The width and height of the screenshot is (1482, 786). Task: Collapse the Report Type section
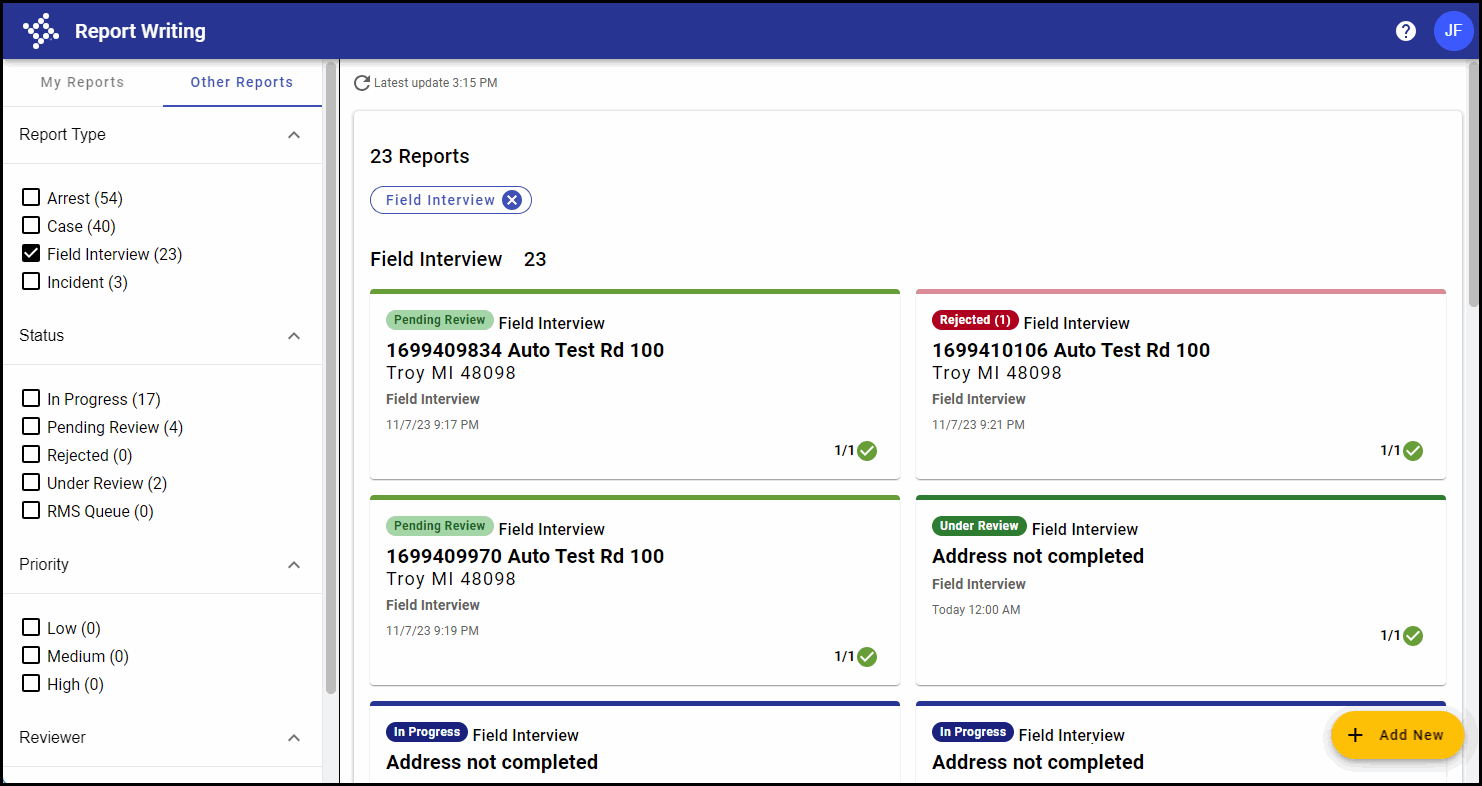pyautogui.click(x=294, y=134)
